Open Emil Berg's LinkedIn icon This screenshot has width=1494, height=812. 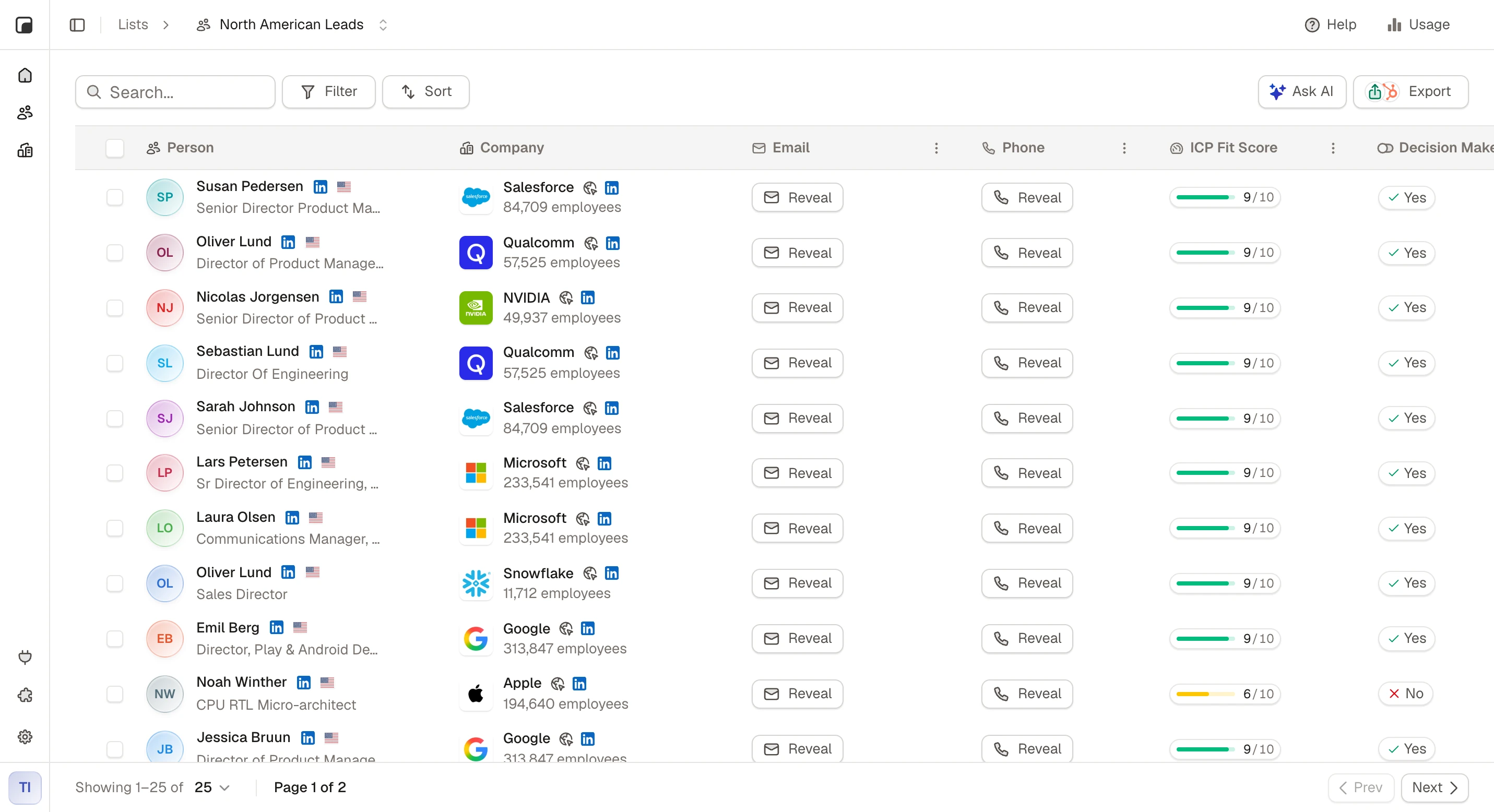[x=277, y=628]
